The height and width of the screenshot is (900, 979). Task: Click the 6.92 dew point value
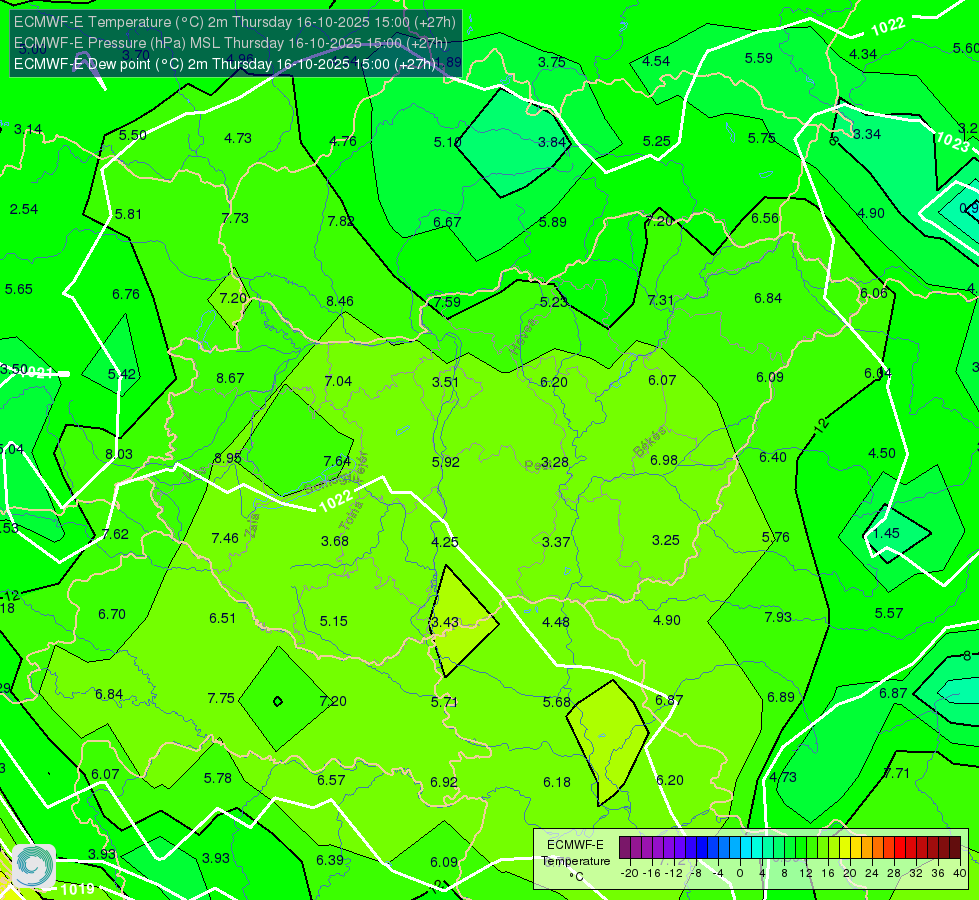click(x=444, y=782)
